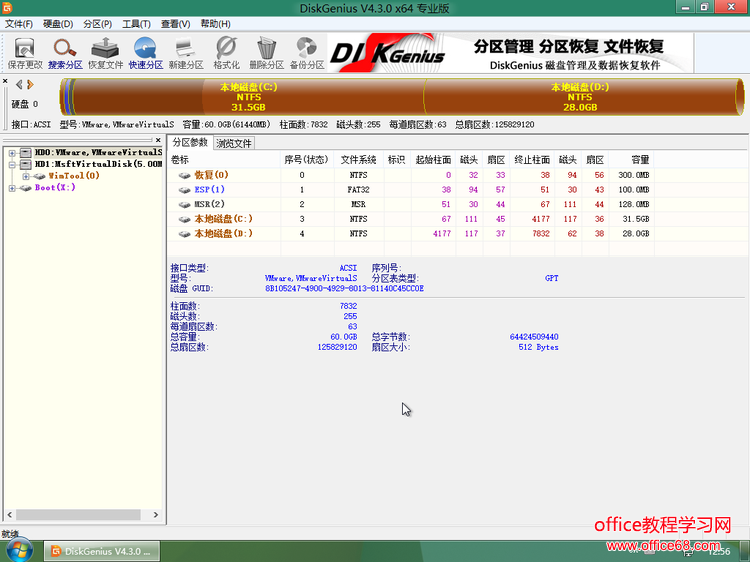Click the FAT32 file system cell

(x=358, y=190)
